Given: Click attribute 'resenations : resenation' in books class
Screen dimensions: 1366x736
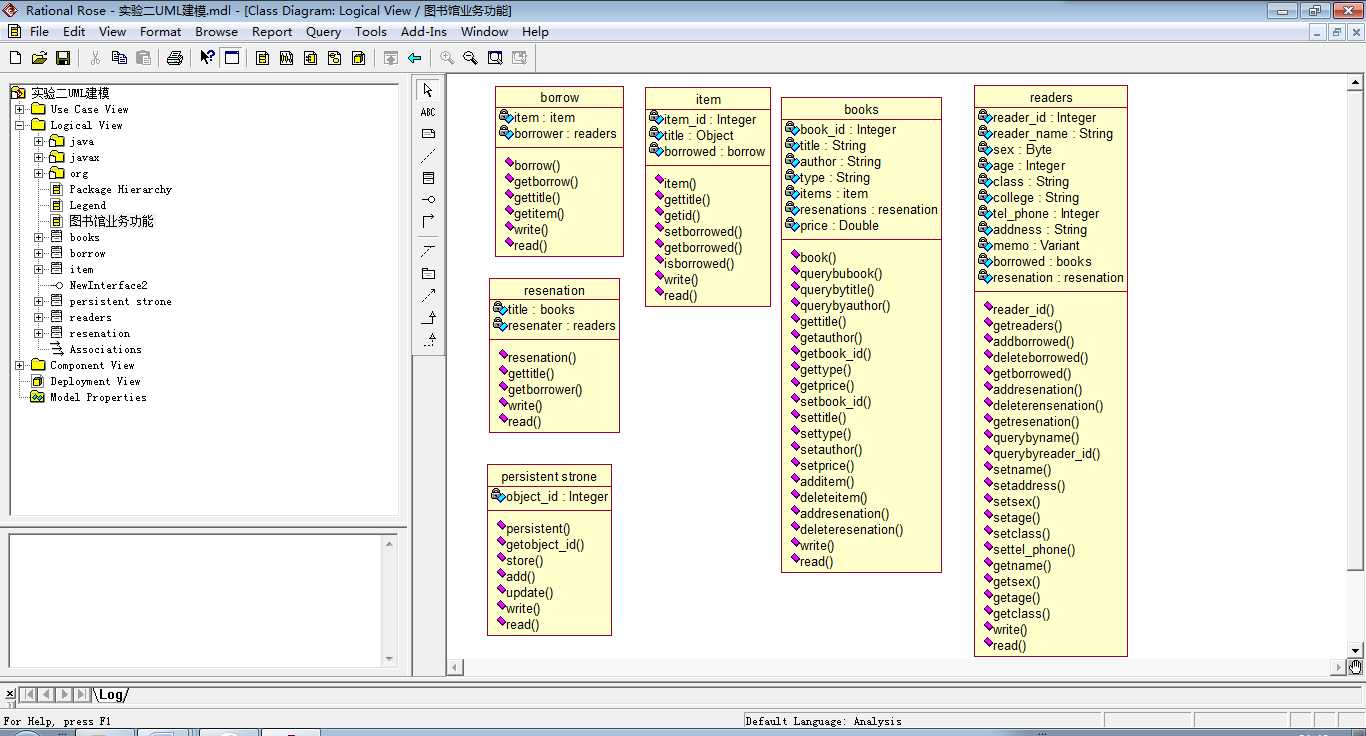Looking at the screenshot, I should [x=868, y=209].
